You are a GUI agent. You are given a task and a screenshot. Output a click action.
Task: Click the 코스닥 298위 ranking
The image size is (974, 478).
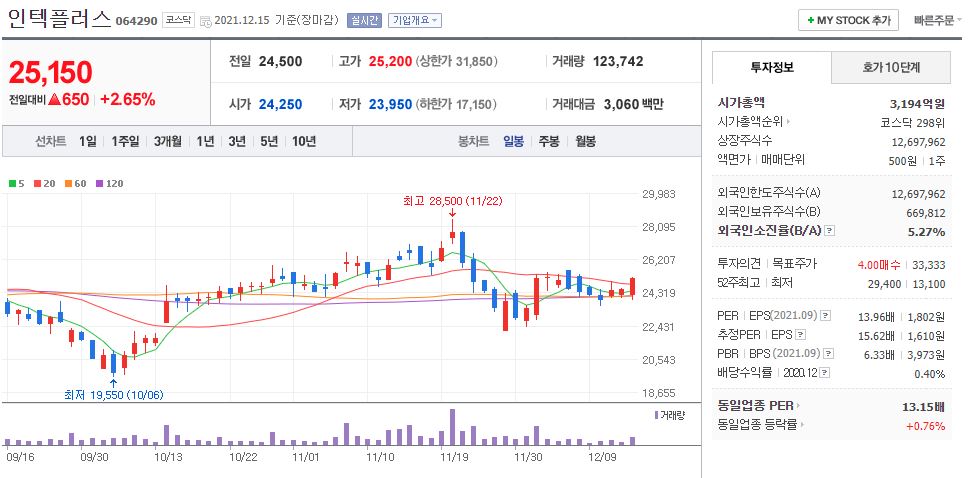pos(913,122)
